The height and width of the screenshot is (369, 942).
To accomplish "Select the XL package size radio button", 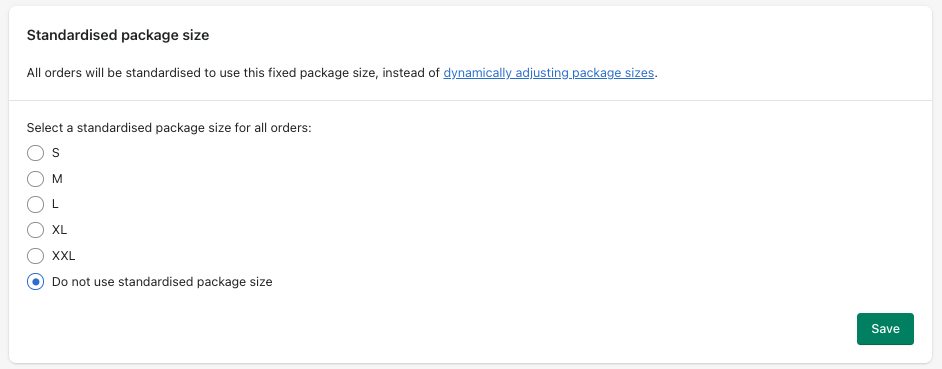I will coord(35,230).
